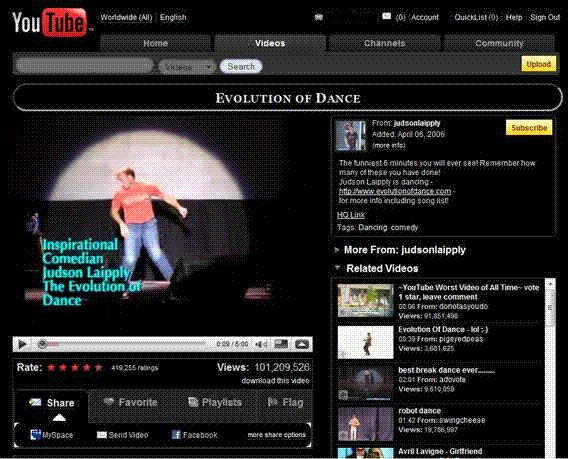Screen dimensions: 568x459
Task: Open judsonlaipply's profile thumbnail
Action: click(x=351, y=135)
